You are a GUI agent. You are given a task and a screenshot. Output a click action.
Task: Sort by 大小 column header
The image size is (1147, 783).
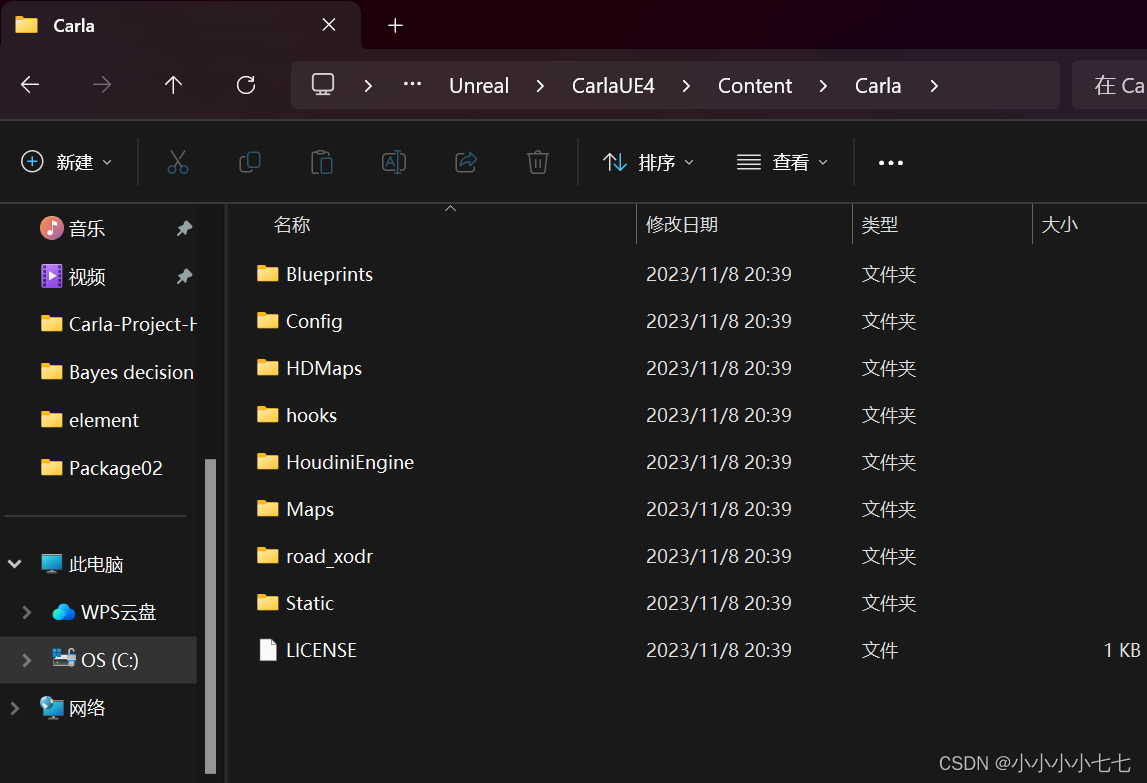(x=1059, y=225)
